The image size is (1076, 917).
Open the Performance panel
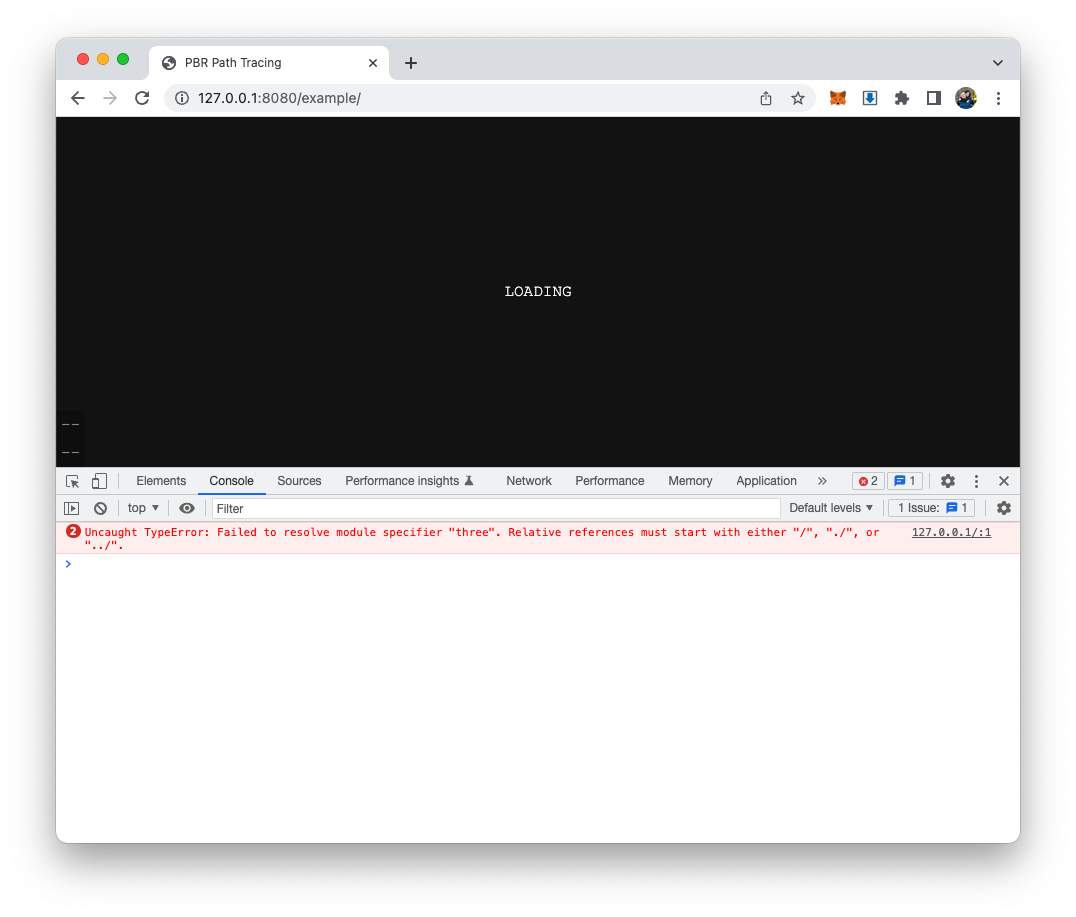coord(609,481)
